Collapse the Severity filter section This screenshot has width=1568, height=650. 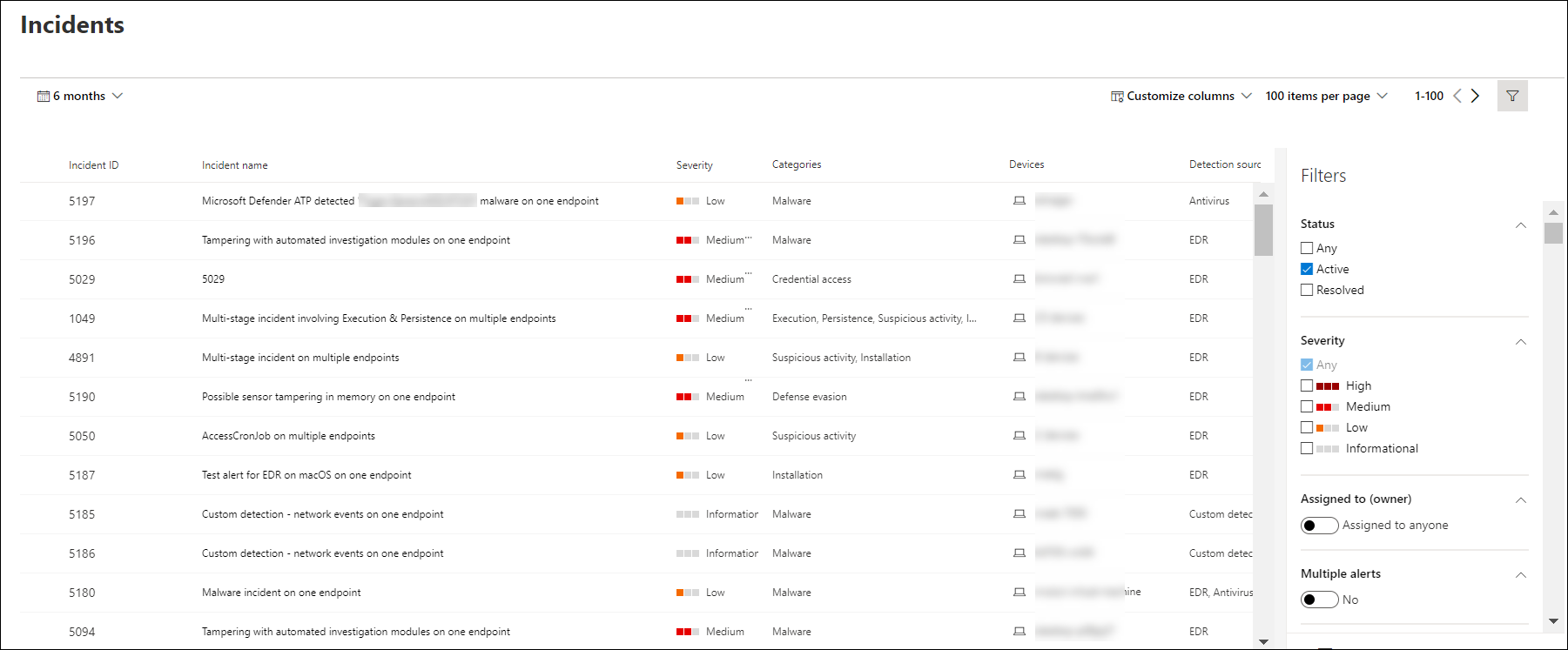click(1521, 341)
